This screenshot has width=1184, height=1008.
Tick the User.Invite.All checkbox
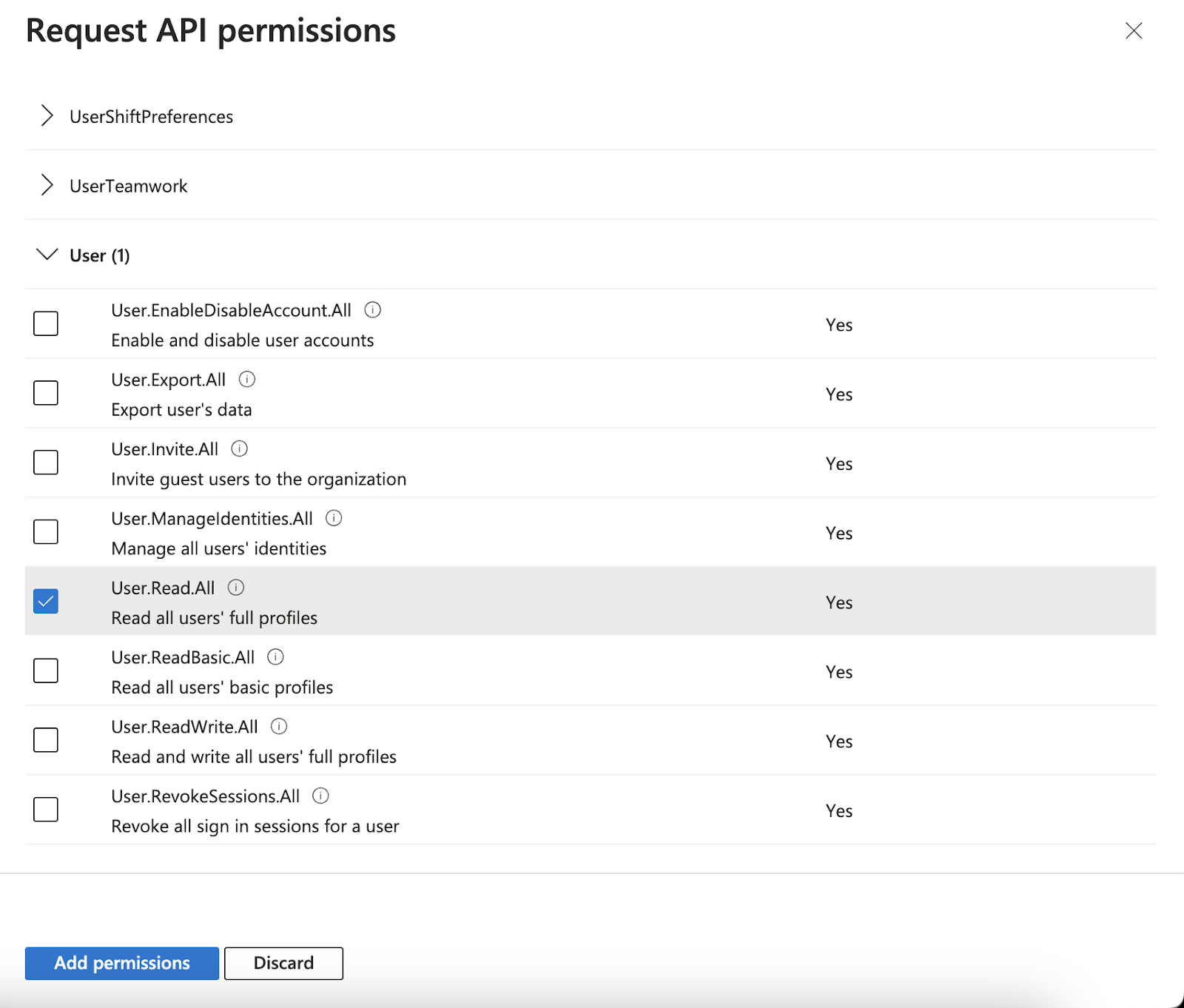tap(46, 463)
